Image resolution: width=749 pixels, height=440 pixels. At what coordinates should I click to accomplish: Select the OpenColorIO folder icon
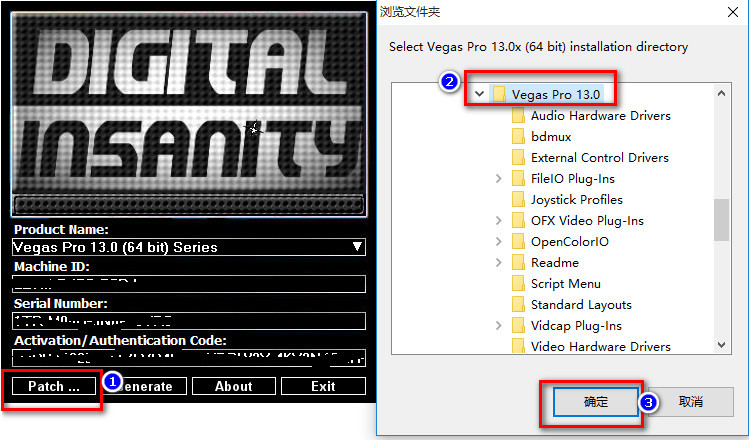click(x=518, y=242)
